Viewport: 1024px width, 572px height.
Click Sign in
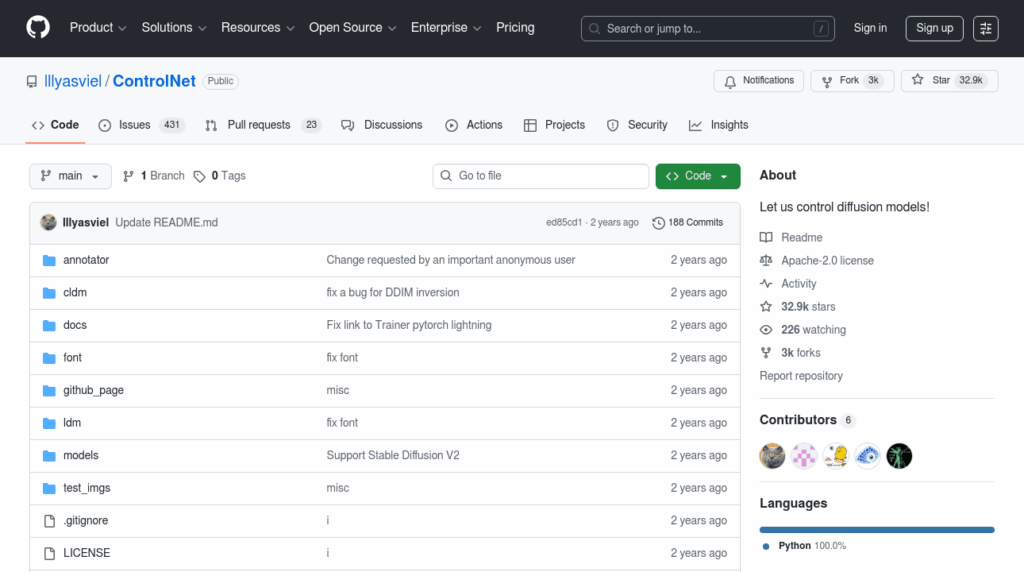point(870,28)
